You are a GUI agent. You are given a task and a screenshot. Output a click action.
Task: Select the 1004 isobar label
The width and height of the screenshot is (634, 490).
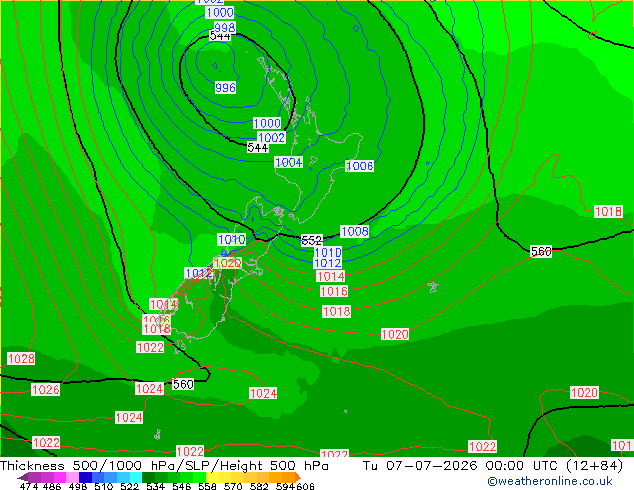pos(289,162)
